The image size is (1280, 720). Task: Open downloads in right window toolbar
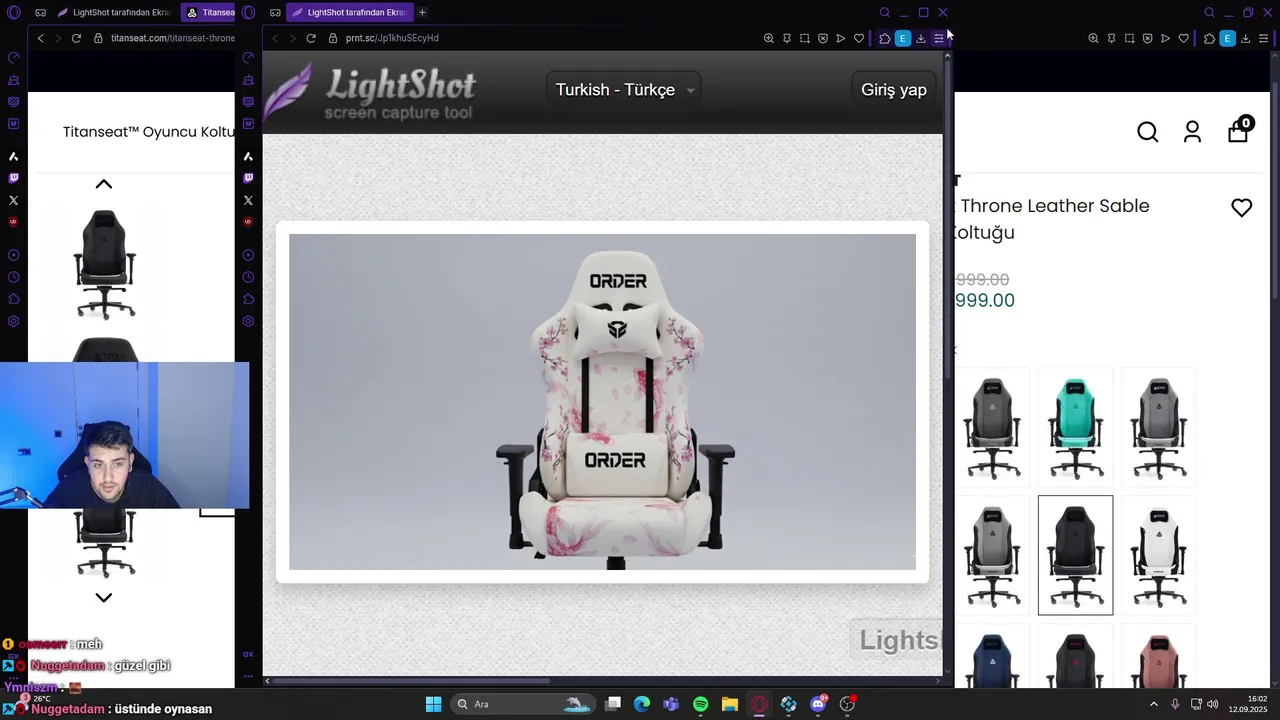pyautogui.click(x=1245, y=38)
